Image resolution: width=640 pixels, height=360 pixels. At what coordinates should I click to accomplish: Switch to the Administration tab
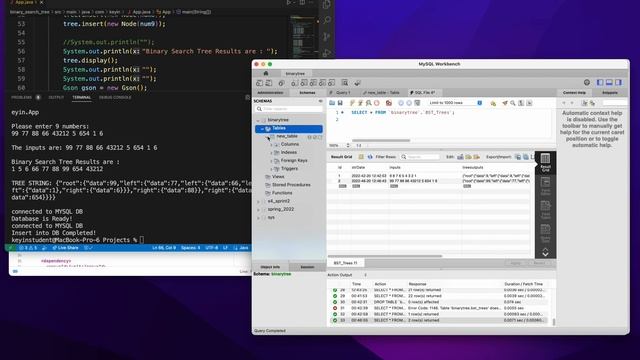coord(270,93)
